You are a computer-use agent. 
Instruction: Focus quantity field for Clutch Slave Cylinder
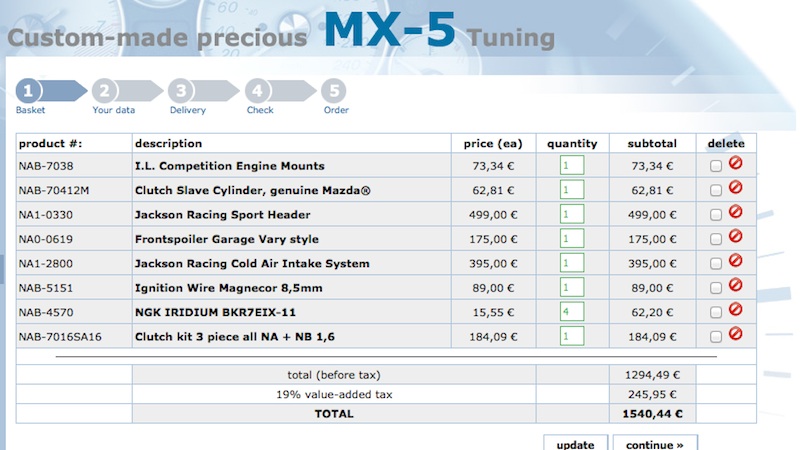click(x=572, y=190)
